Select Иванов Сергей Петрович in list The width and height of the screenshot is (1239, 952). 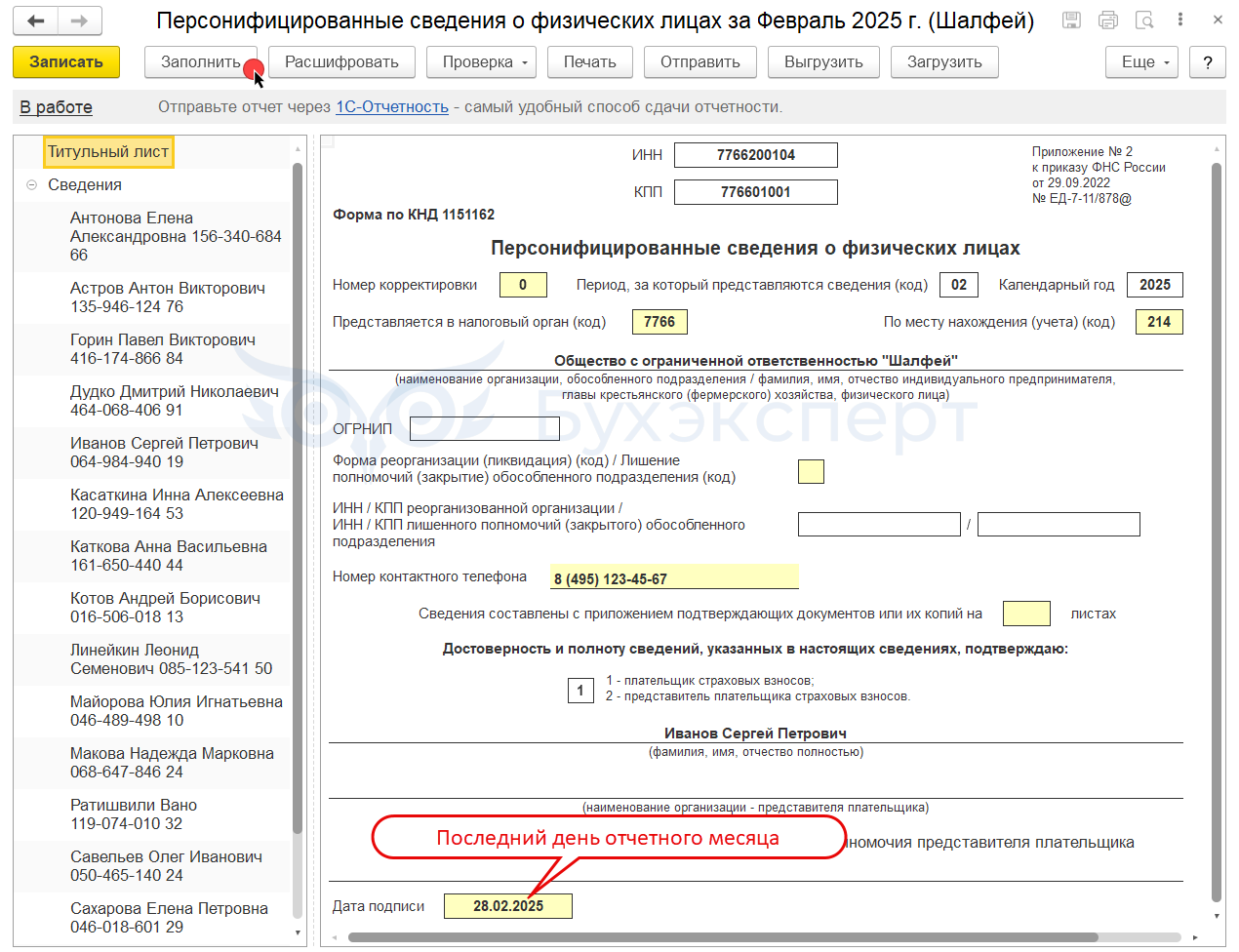point(164,453)
